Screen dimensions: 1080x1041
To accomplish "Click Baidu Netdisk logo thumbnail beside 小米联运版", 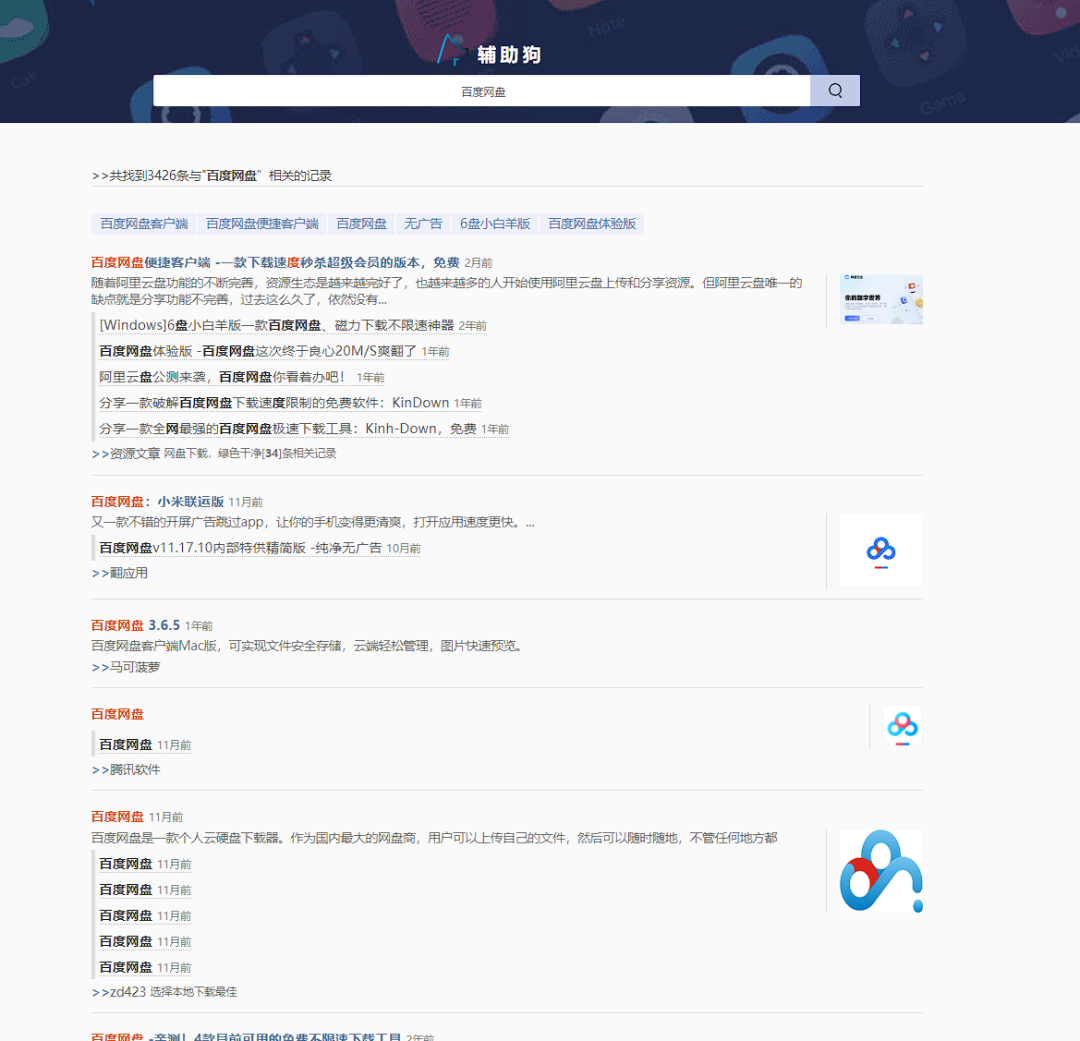I will pyautogui.click(x=881, y=550).
